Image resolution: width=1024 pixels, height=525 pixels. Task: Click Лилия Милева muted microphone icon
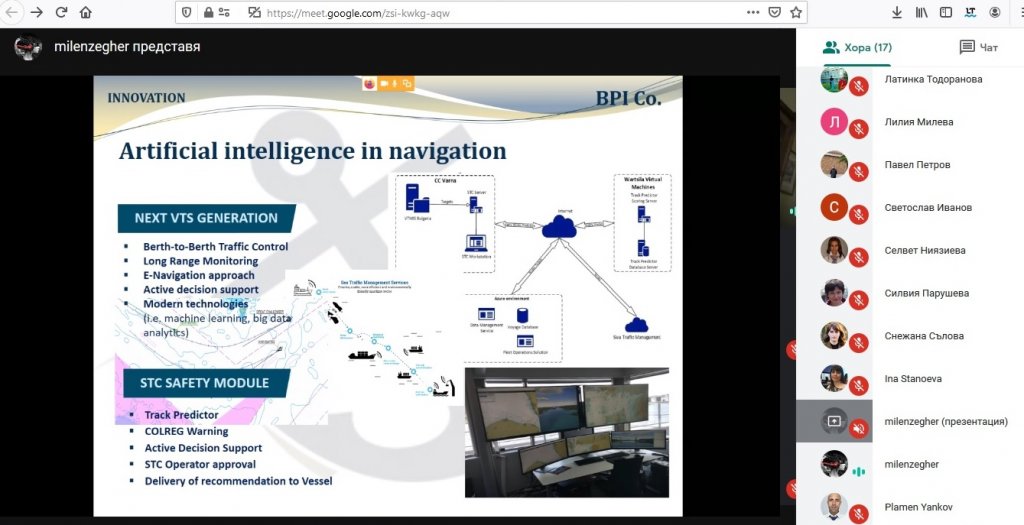[x=859, y=129]
